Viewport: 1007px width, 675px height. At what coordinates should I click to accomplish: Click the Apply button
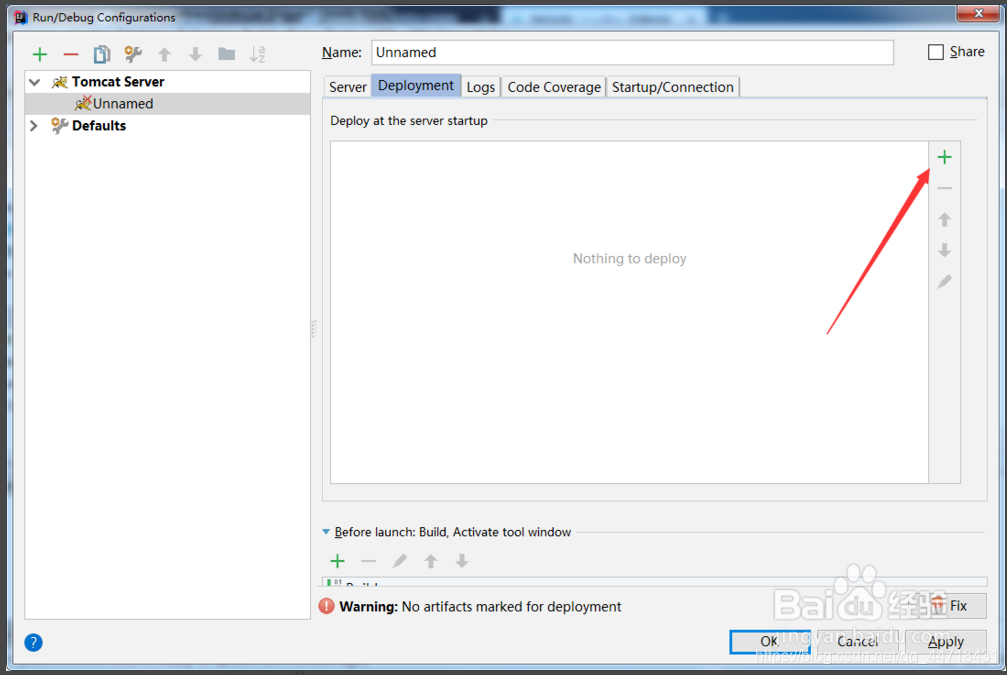946,642
